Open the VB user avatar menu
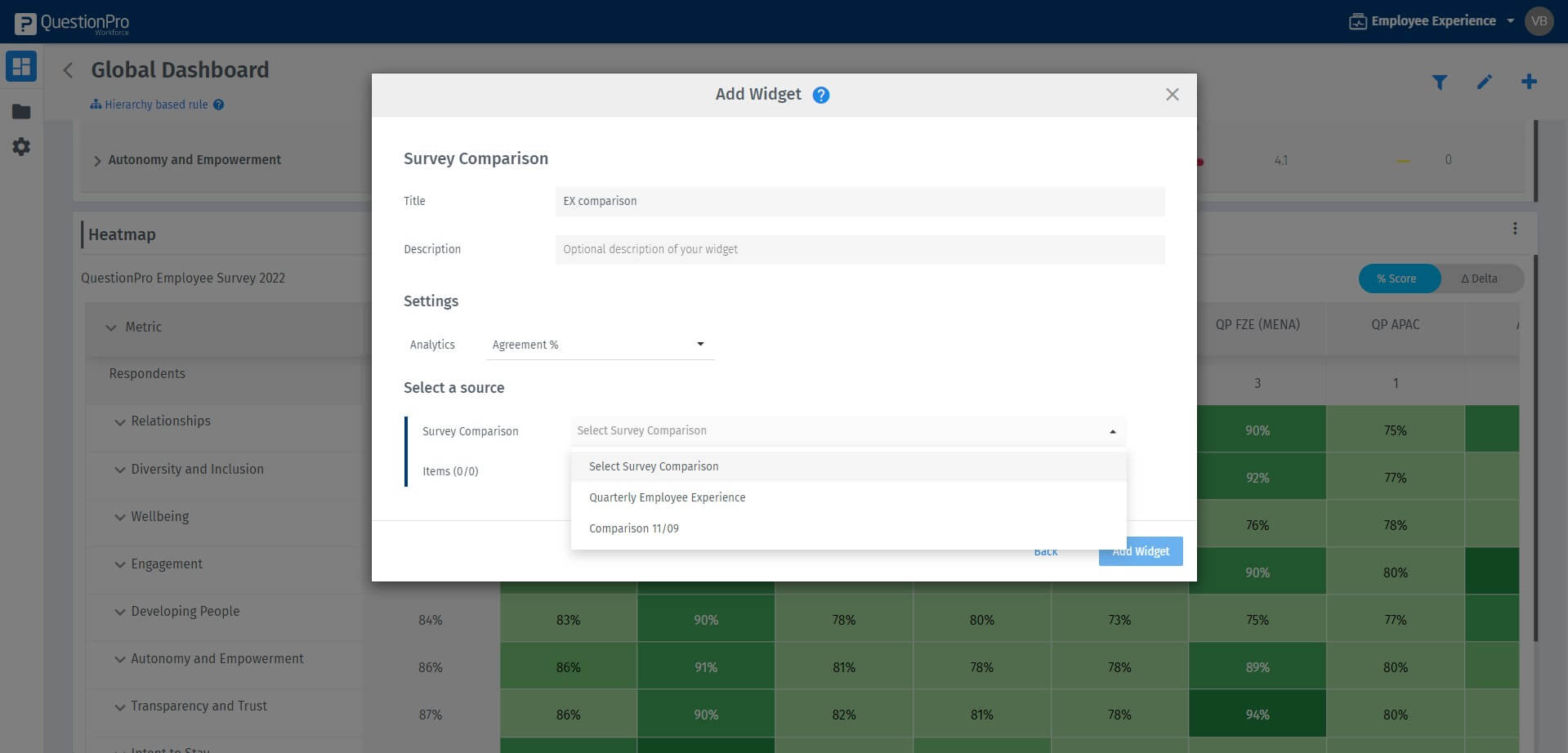The image size is (1568, 753). [x=1539, y=21]
